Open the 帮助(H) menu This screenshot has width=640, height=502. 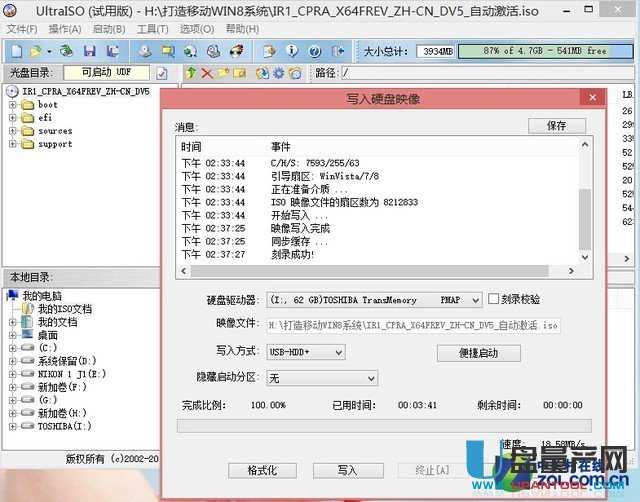(x=242, y=29)
